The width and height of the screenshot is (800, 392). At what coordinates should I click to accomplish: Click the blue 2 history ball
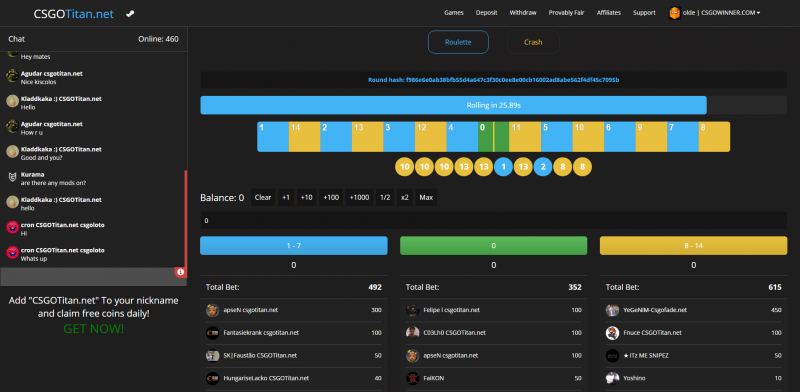543,166
